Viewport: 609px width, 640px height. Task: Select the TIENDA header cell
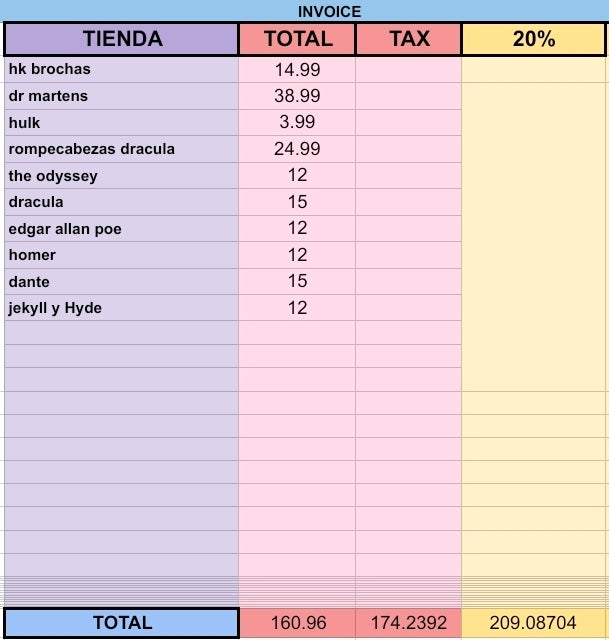tap(121, 39)
